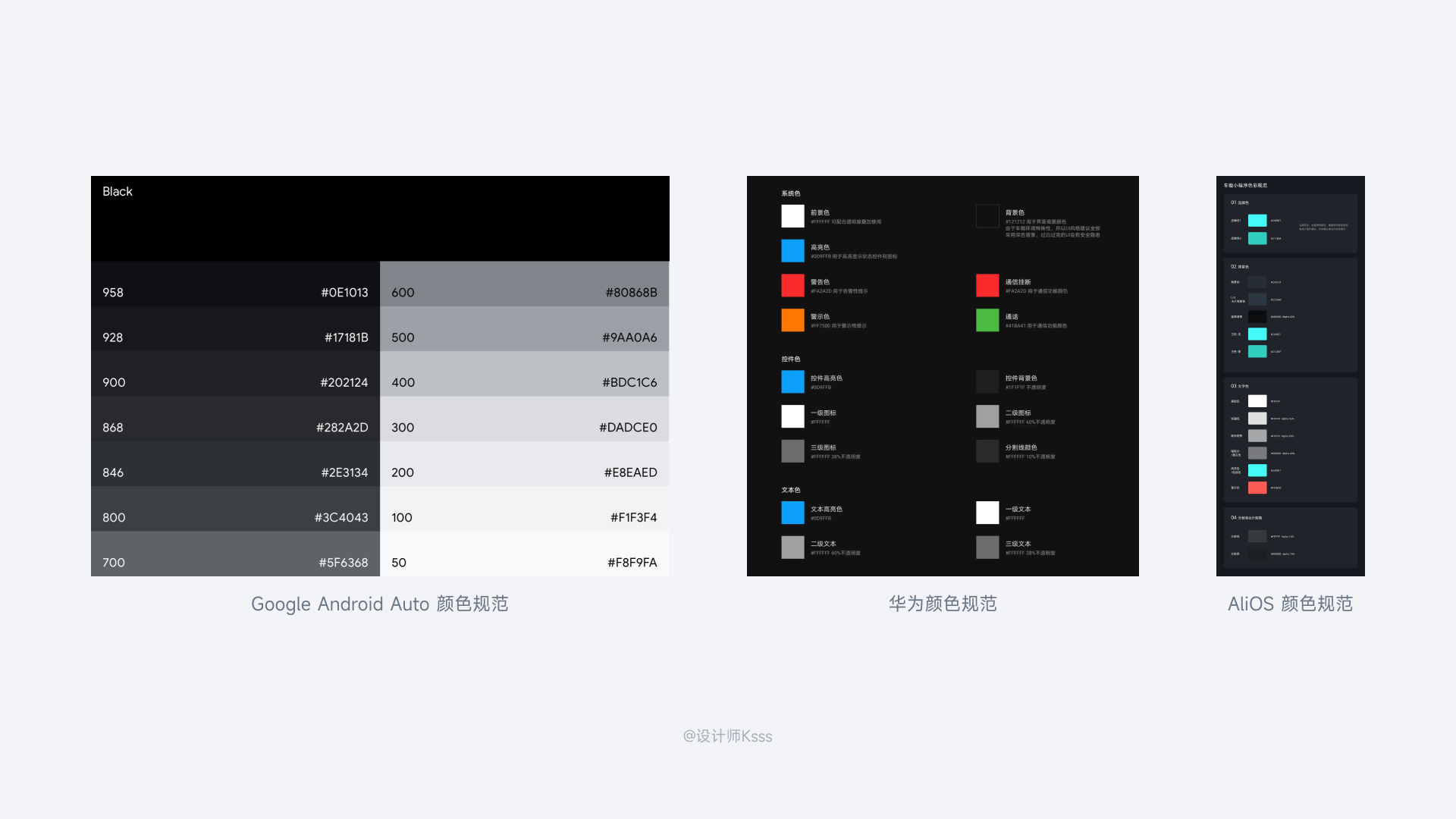
Task: Select the 车载小程序色彩规范 title in AliOS panel
Action: [1245, 185]
